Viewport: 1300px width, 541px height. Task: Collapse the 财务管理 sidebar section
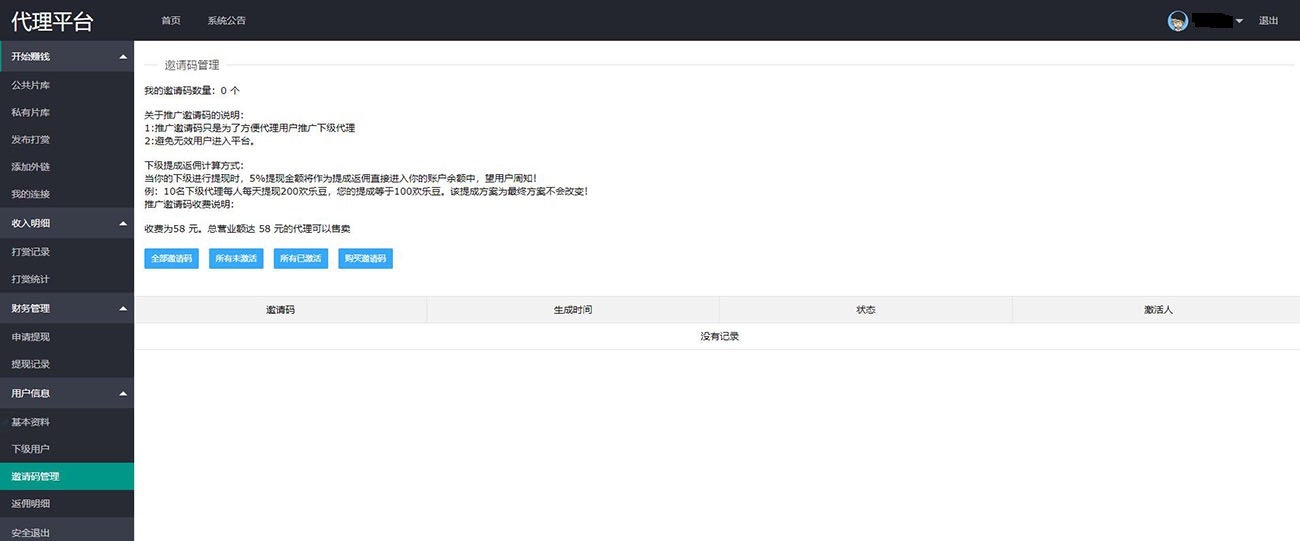point(67,309)
